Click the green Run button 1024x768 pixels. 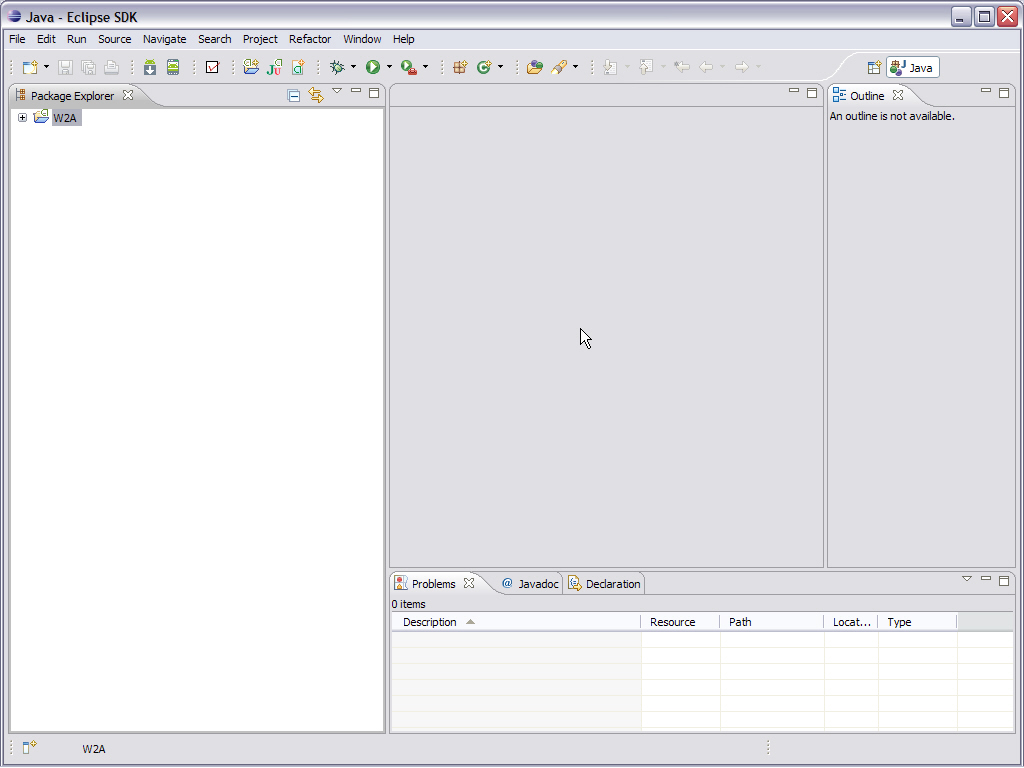(x=373, y=67)
